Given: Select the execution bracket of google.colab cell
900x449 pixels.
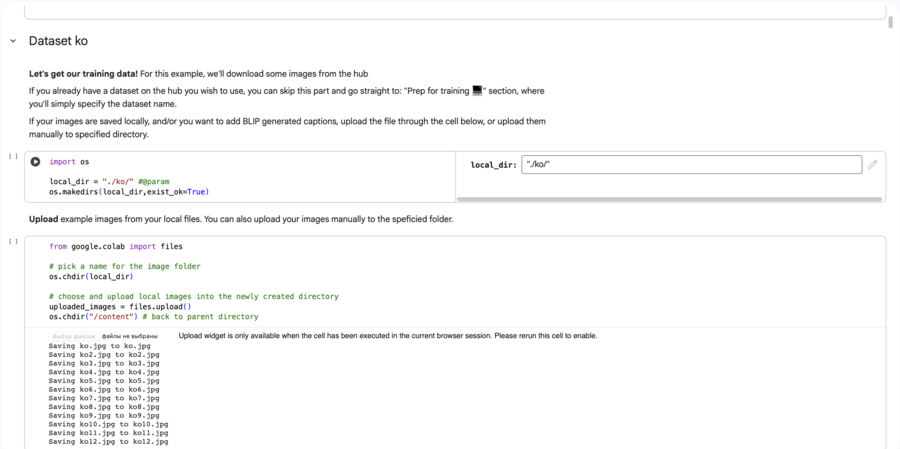Looking at the screenshot, I should pos(13,241).
